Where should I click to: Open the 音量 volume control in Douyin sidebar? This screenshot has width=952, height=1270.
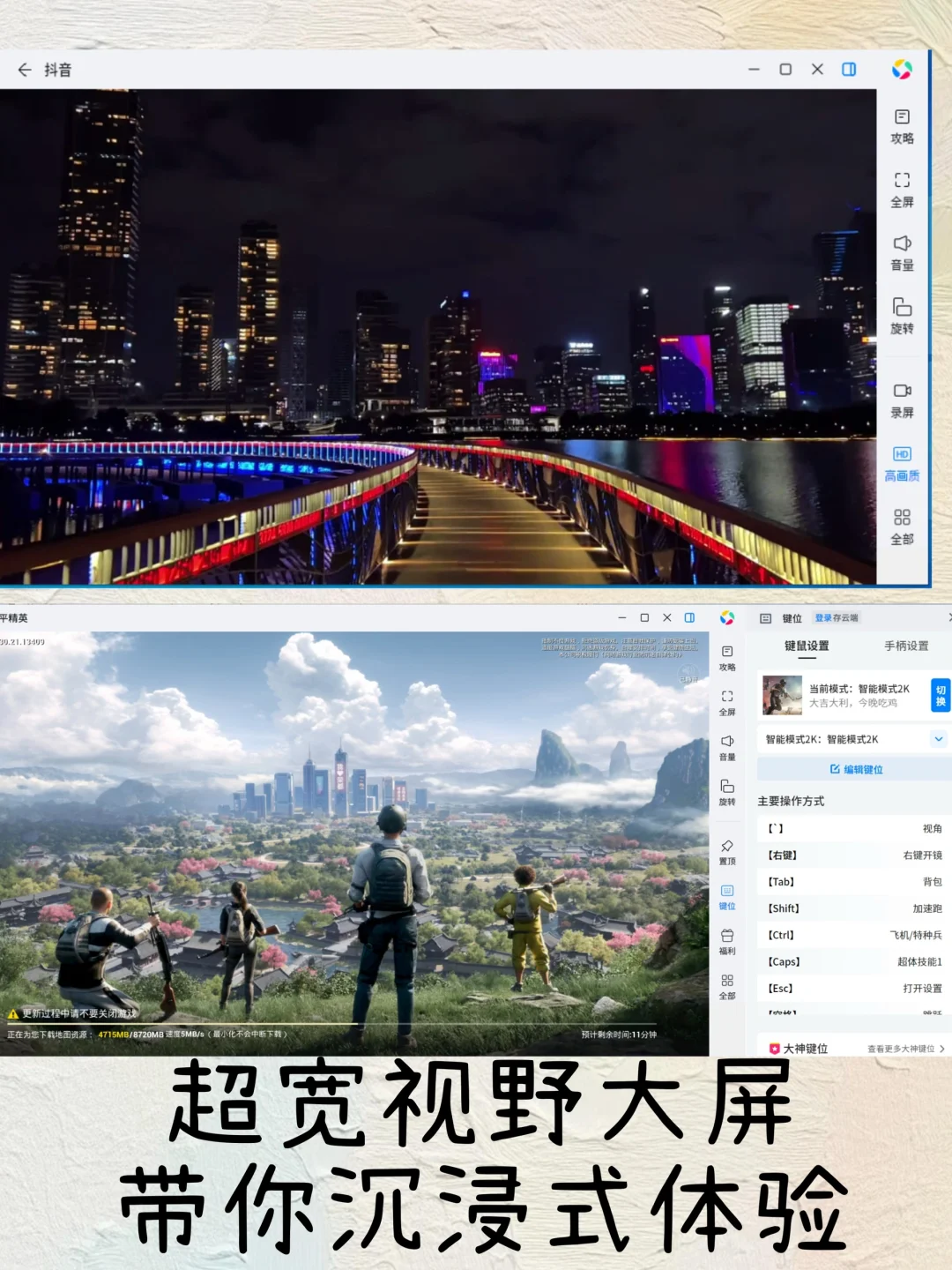coord(901,254)
